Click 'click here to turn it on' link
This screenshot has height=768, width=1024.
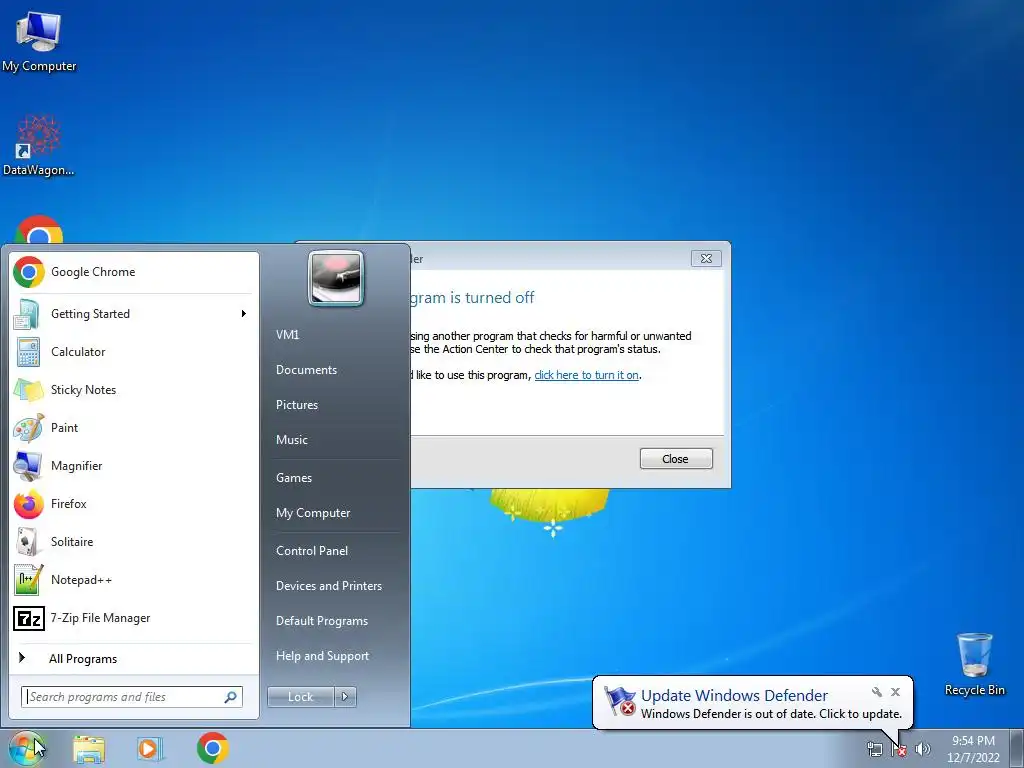pyautogui.click(x=586, y=376)
